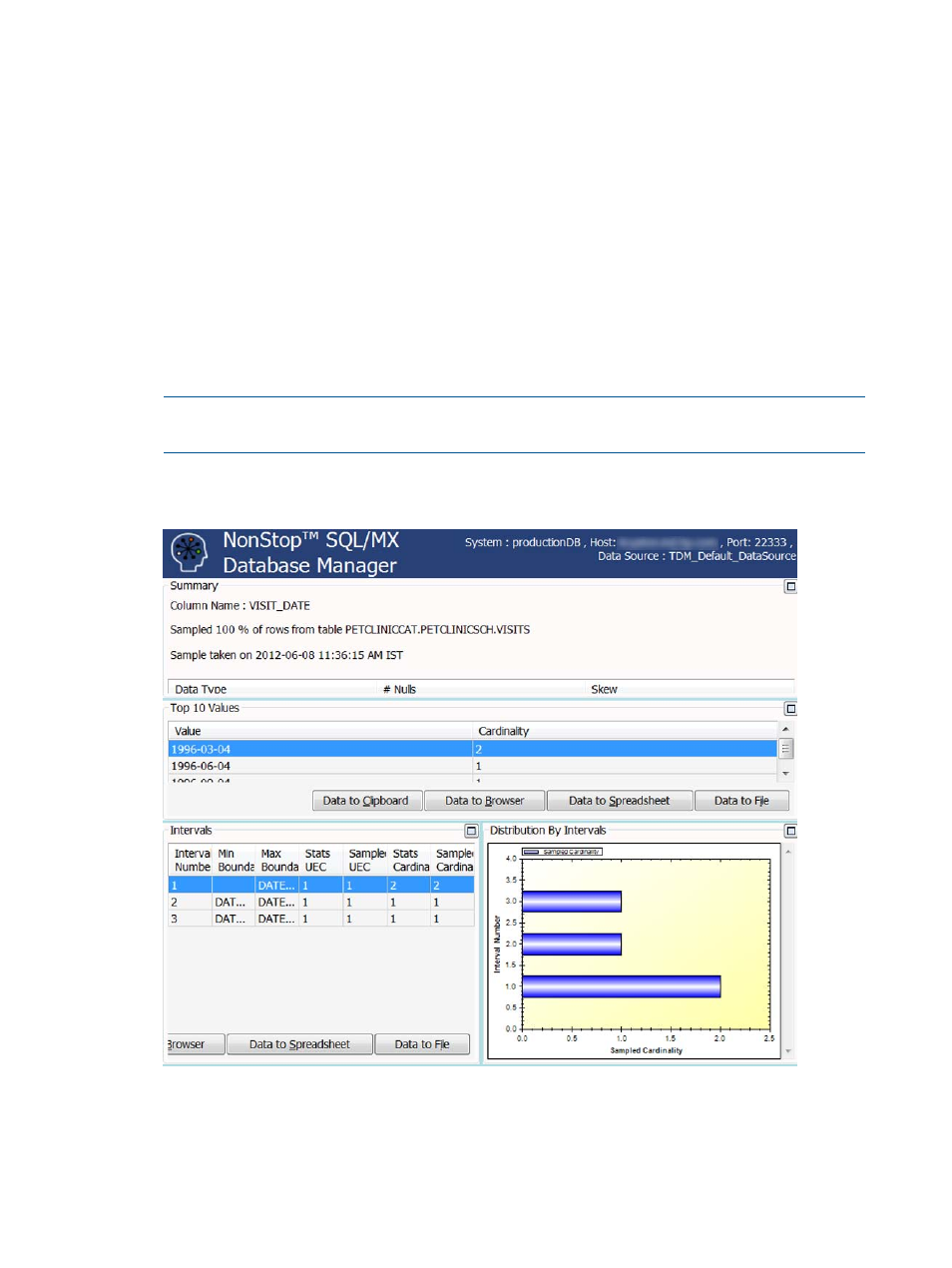This screenshot has height=1268, width=952.
Task: Click Data to Spreadsheet in Intervals panel
Action: tap(299, 1044)
